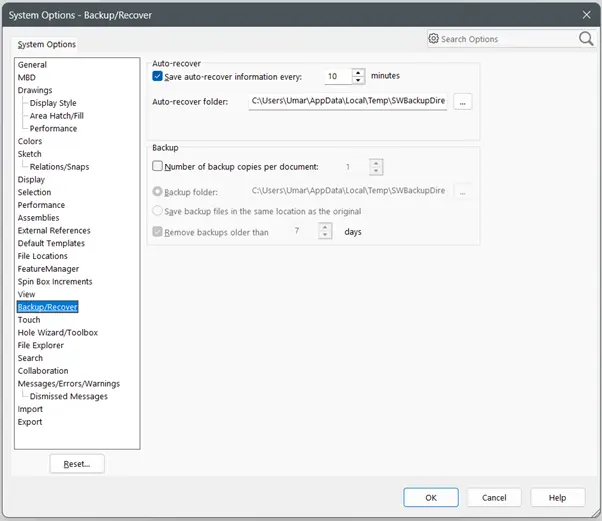Open File Explorer options

41,345
